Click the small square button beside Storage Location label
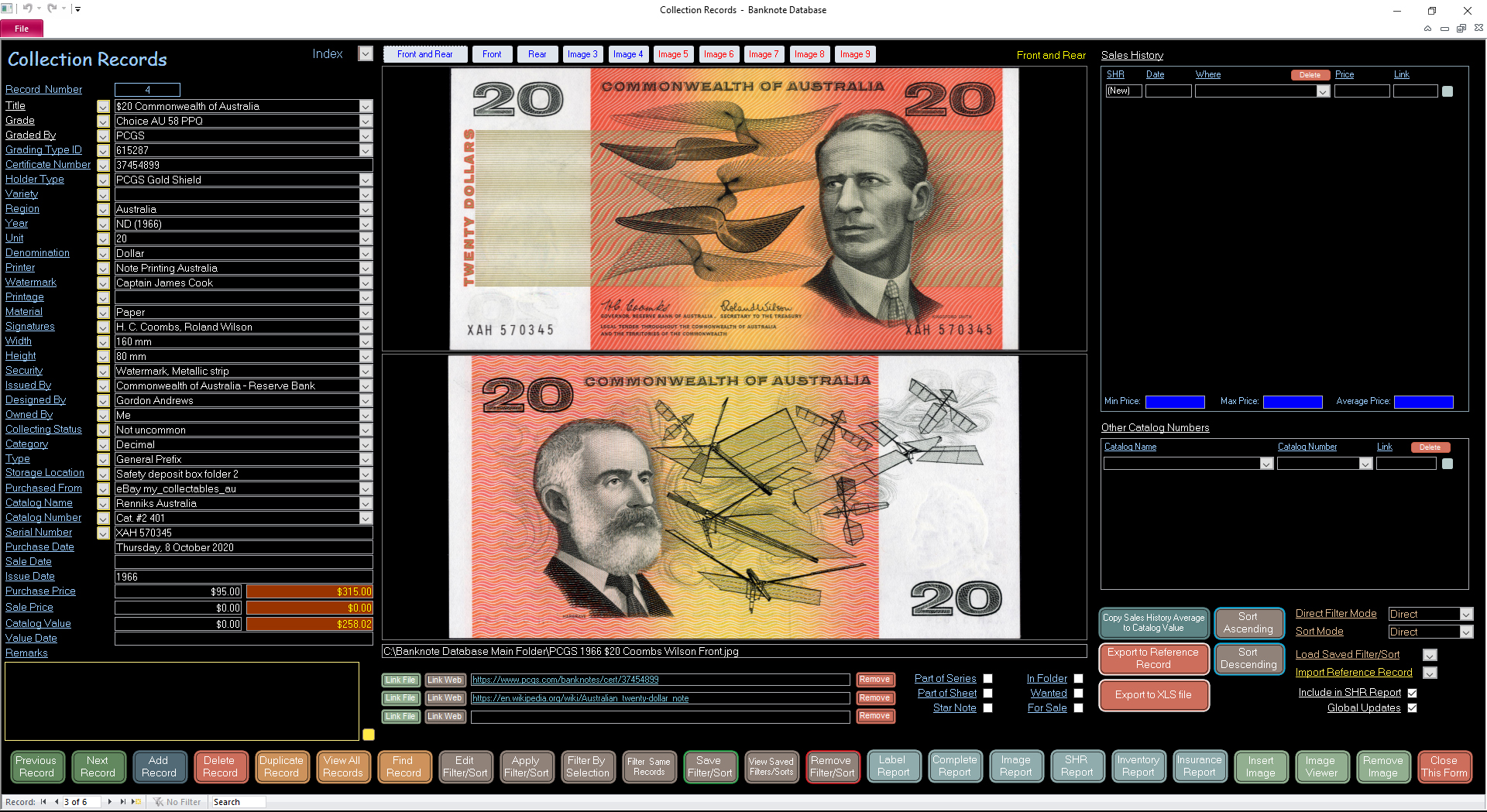 [x=103, y=474]
